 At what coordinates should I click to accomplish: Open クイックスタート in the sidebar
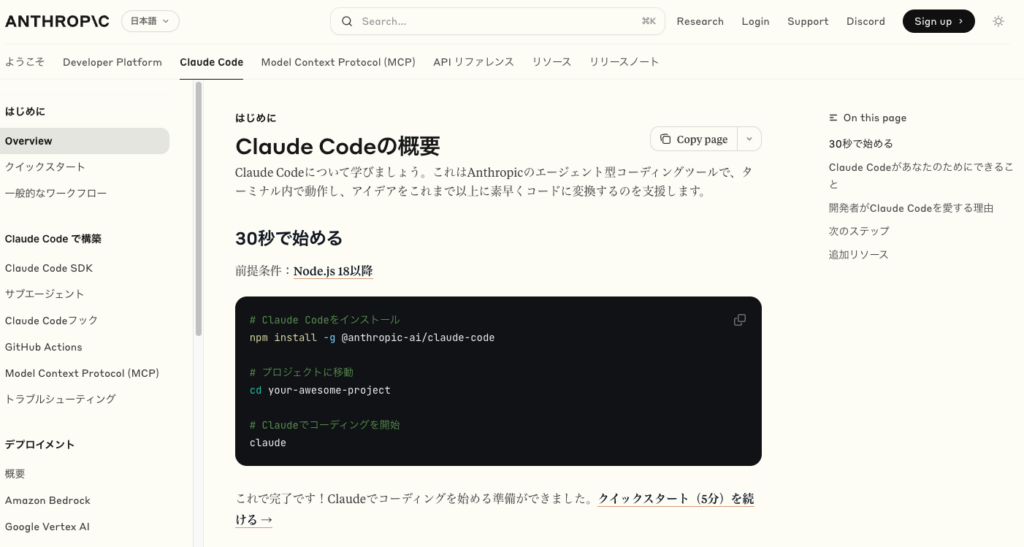coord(45,167)
